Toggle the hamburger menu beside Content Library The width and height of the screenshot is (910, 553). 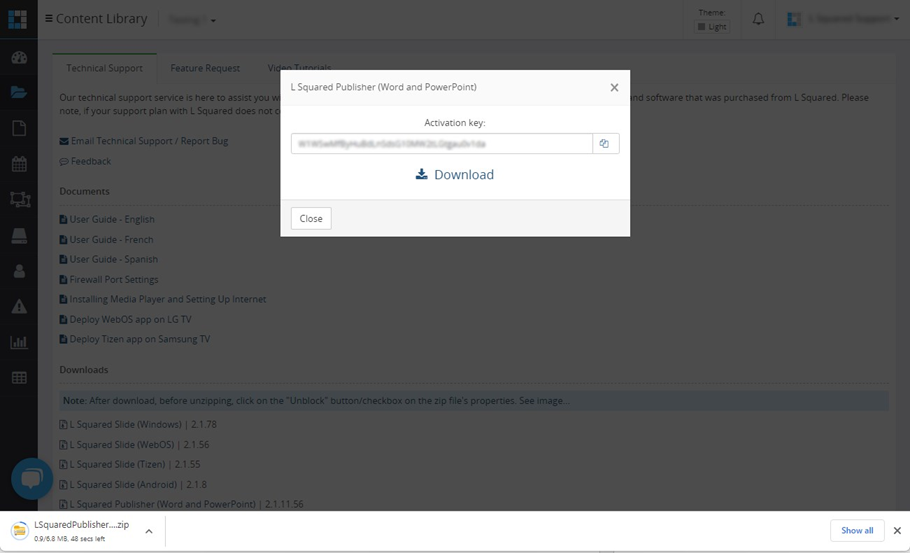click(49, 19)
